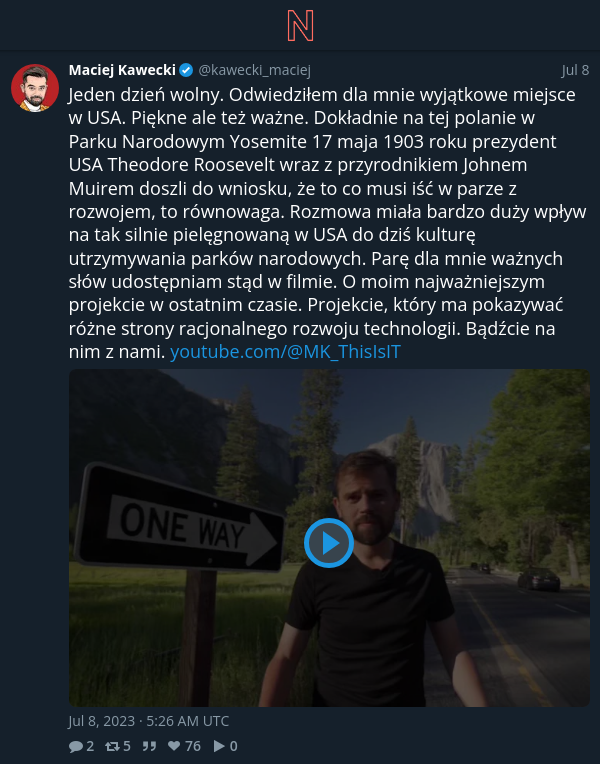
Task: Click the ONE WAY sign in video thumbnail
Action: click(180, 518)
